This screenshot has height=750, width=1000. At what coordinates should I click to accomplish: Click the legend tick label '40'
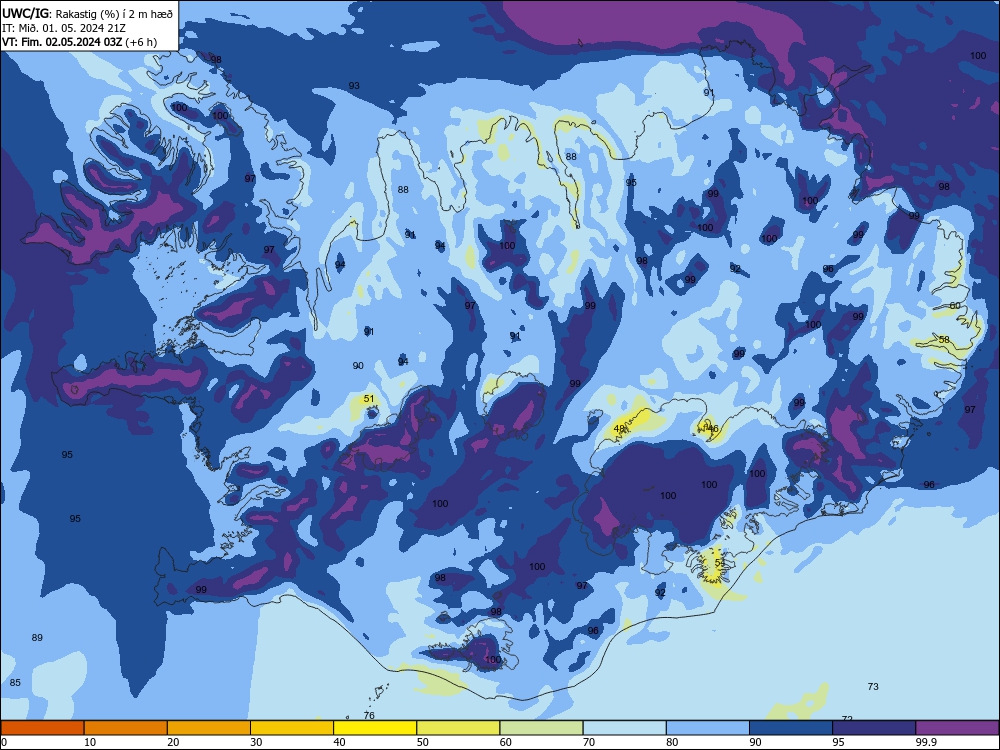tap(339, 742)
